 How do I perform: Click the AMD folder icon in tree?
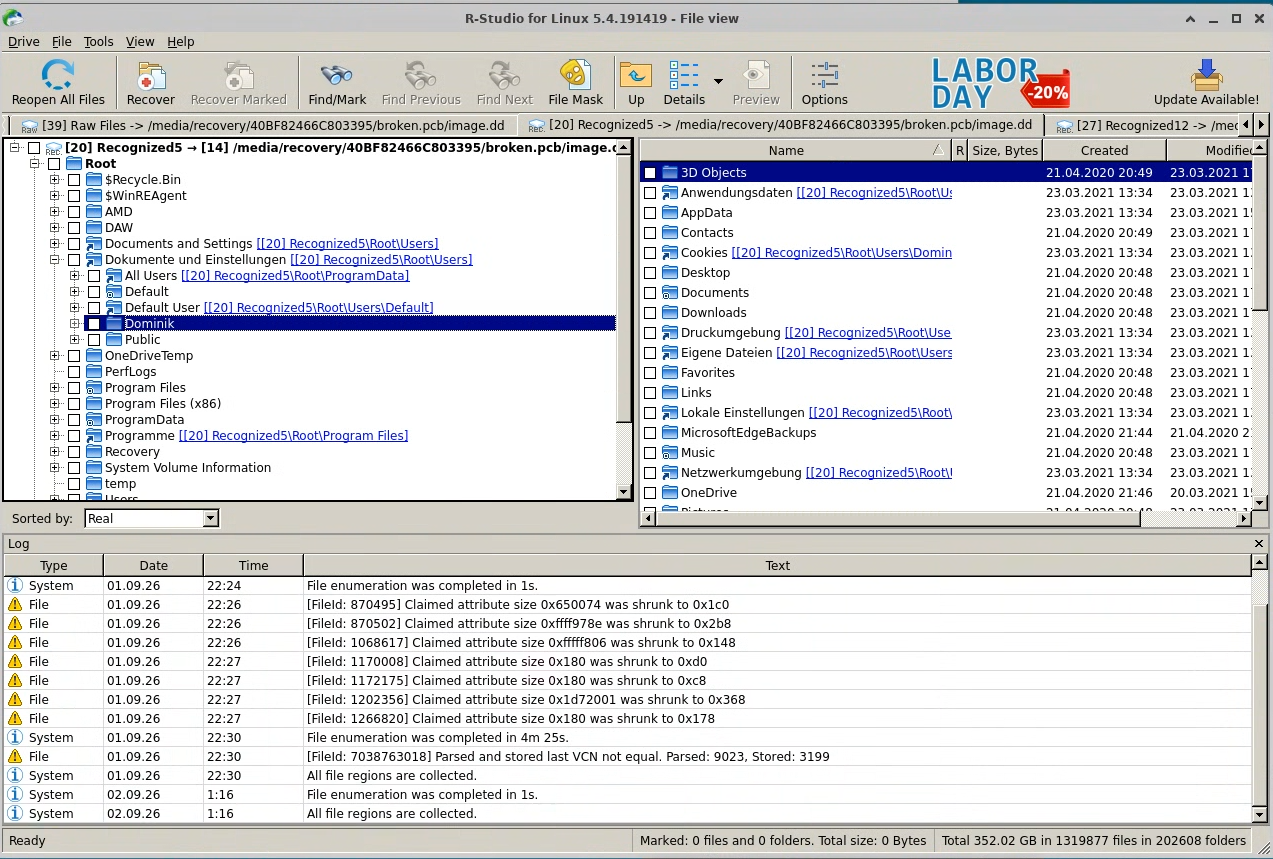tap(94, 211)
